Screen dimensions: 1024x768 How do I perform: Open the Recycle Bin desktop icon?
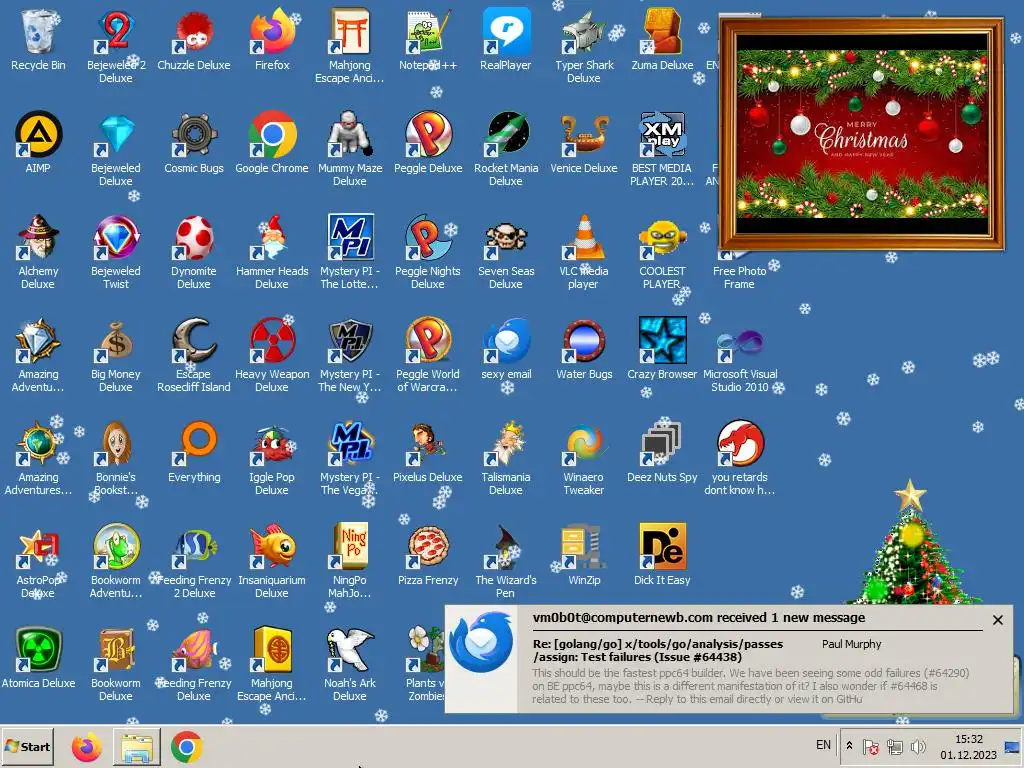pos(38,39)
